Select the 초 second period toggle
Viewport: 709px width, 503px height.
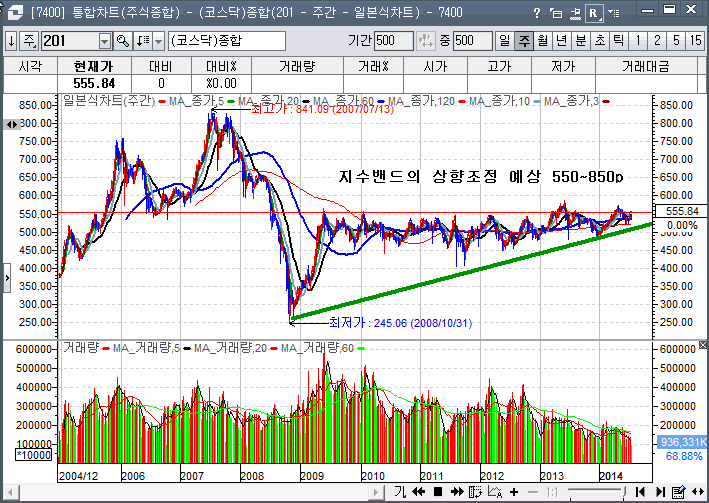coord(600,41)
